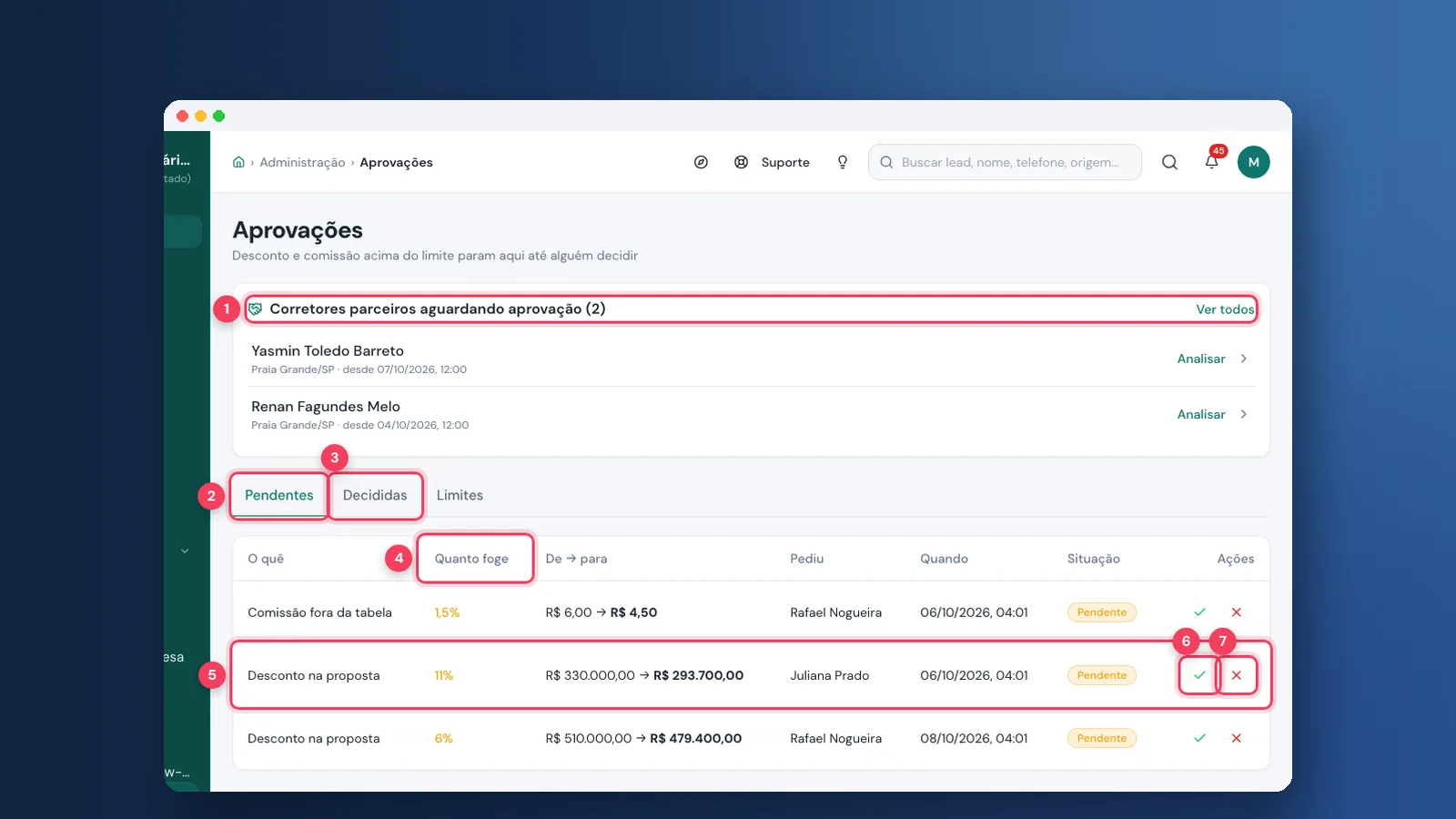Image resolution: width=1456 pixels, height=819 pixels.
Task: Click Ver todos link
Action: pos(1225,309)
